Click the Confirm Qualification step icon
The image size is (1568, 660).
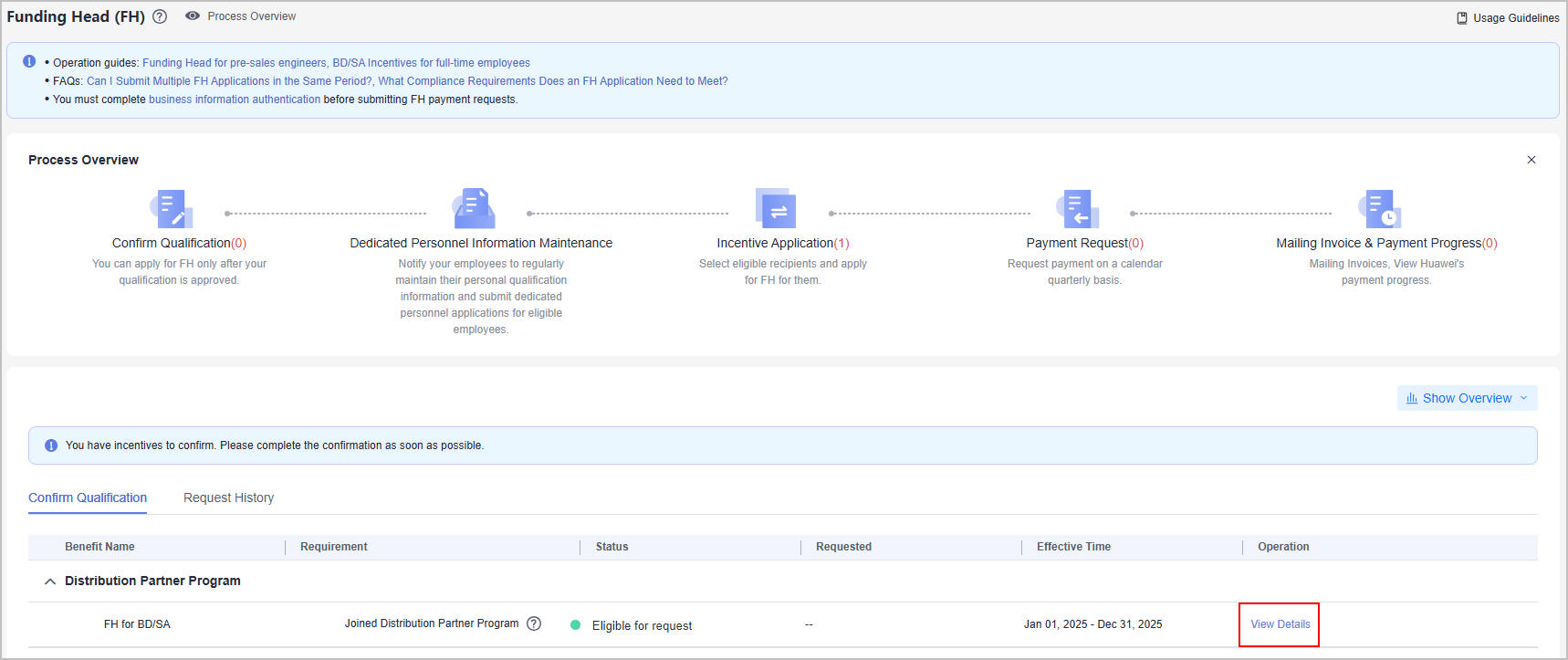click(172, 209)
